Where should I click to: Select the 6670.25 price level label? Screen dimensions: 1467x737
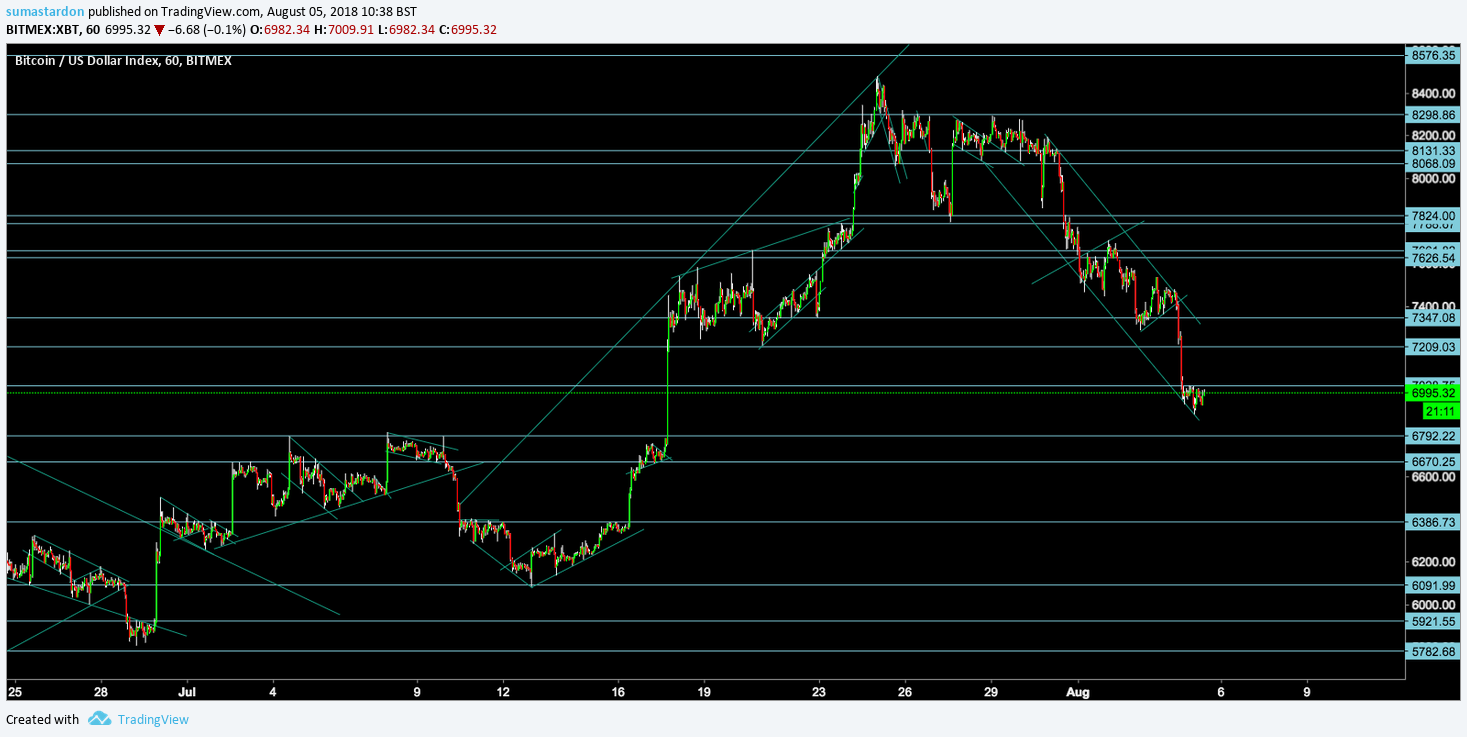pos(1433,462)
